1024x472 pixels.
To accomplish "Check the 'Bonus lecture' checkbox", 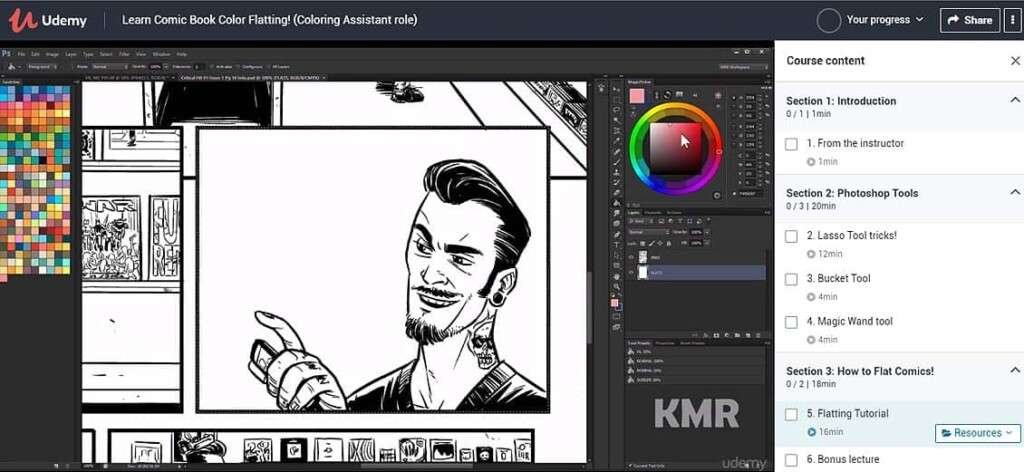I will click(x=792, y=460).
